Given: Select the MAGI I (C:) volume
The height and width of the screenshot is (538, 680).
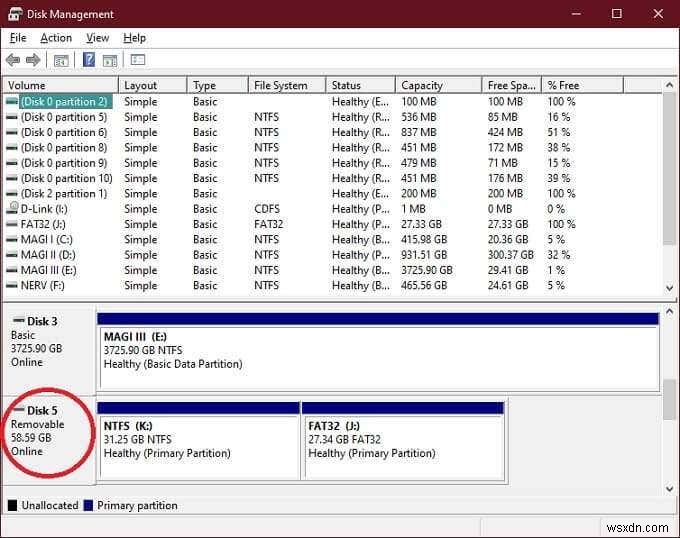Looking at the screenshot, I should (x=46, y=240).
